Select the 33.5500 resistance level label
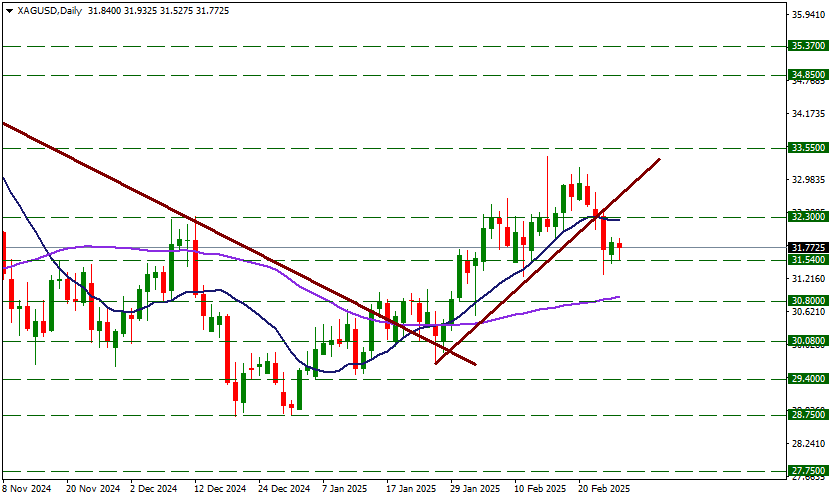 pyautogui.click(x=808, y=148)
